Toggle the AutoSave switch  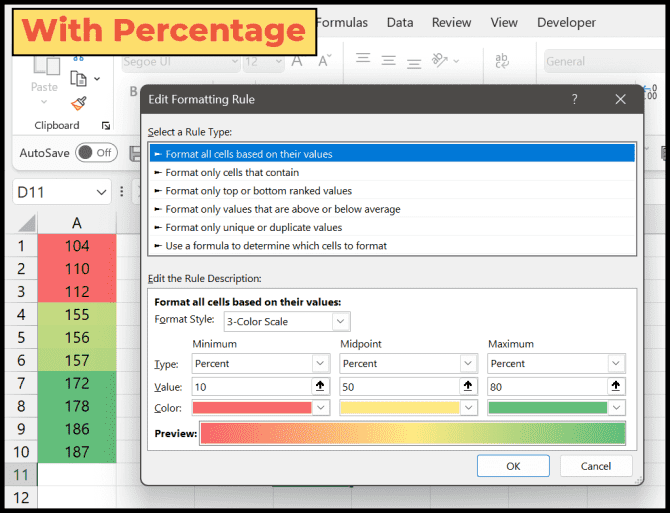tap(96, 153)
